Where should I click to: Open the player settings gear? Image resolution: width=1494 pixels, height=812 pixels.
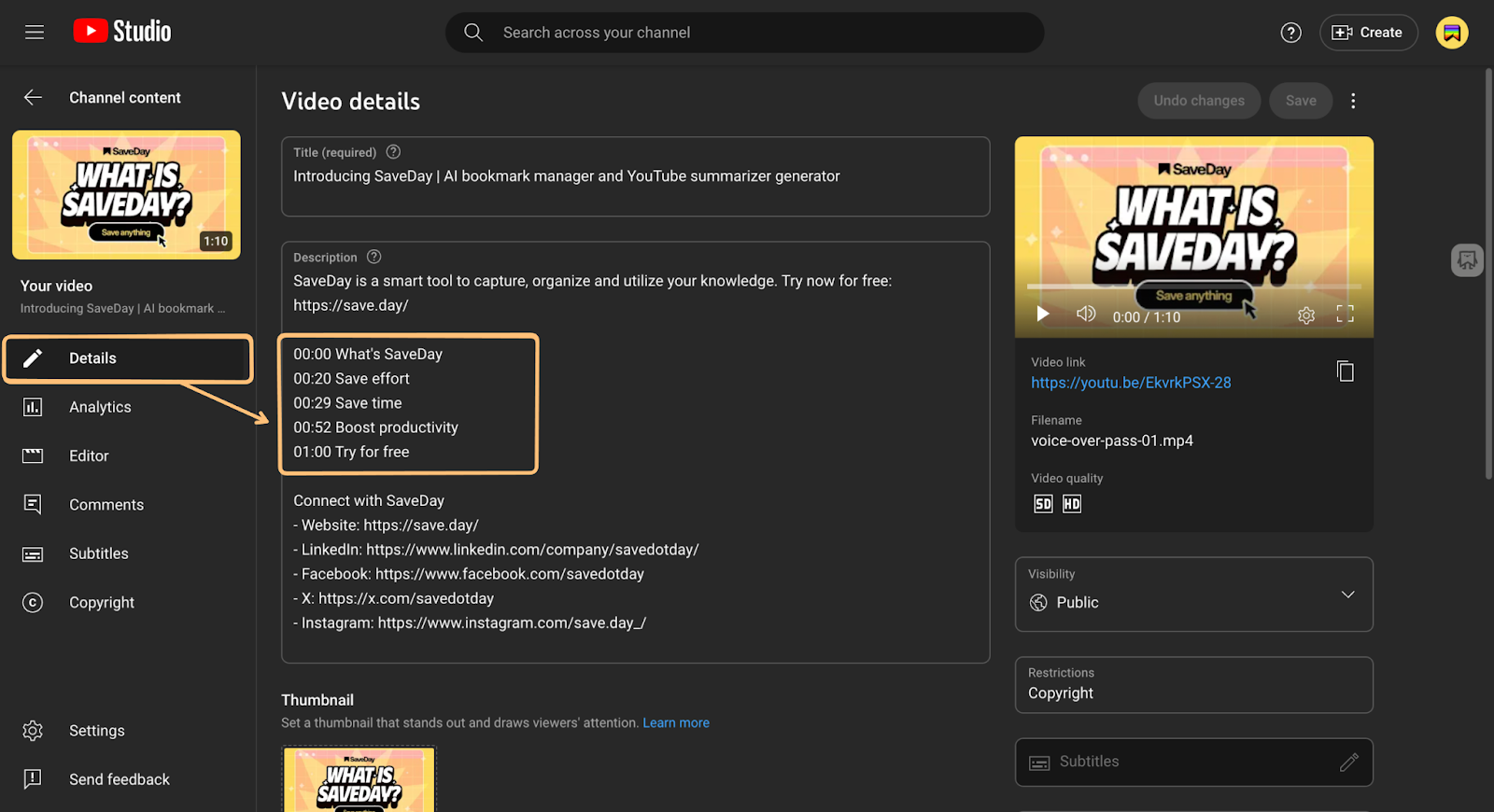(x=1306, y=315)
